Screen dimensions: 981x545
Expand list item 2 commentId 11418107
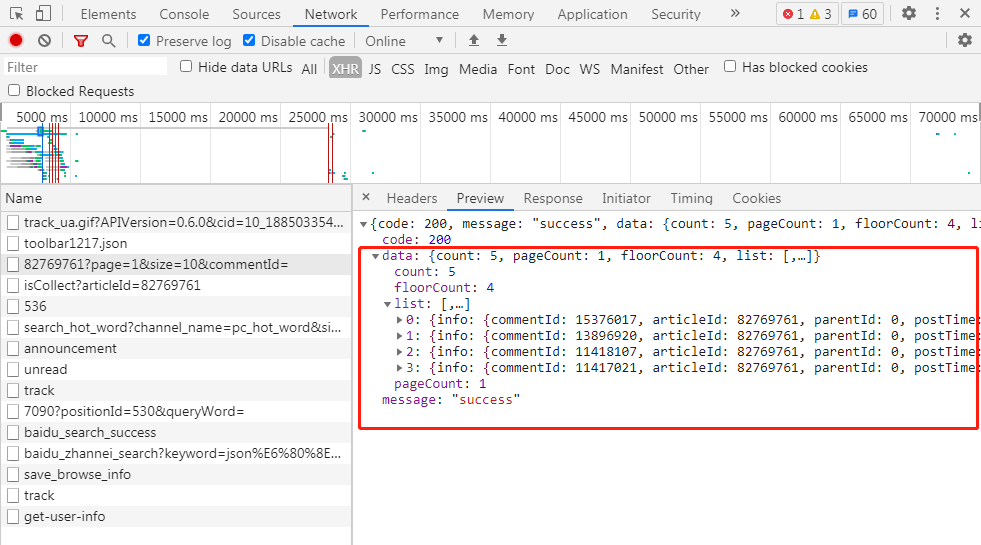(x=399, y=352)
